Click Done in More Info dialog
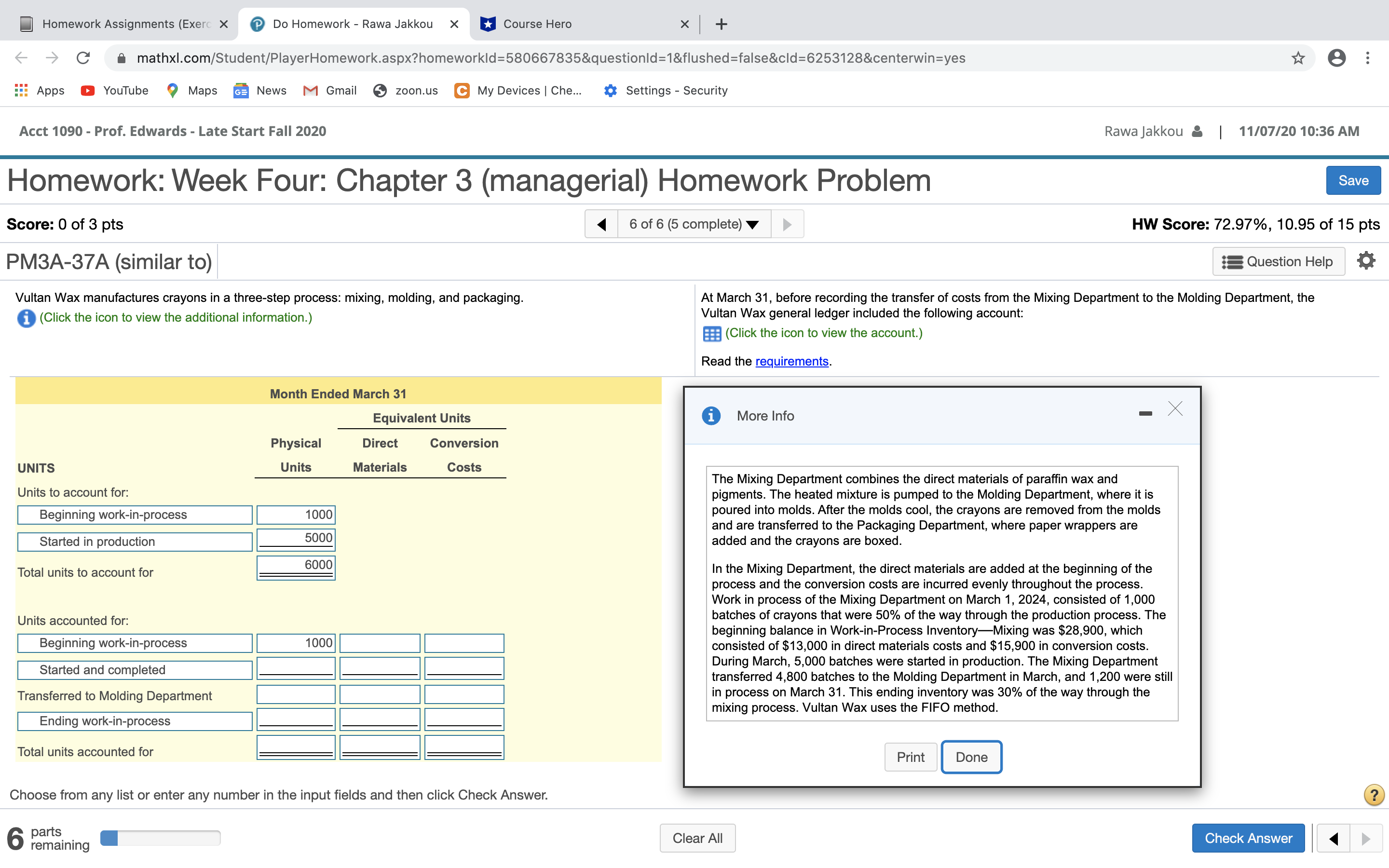 (971, 757)
